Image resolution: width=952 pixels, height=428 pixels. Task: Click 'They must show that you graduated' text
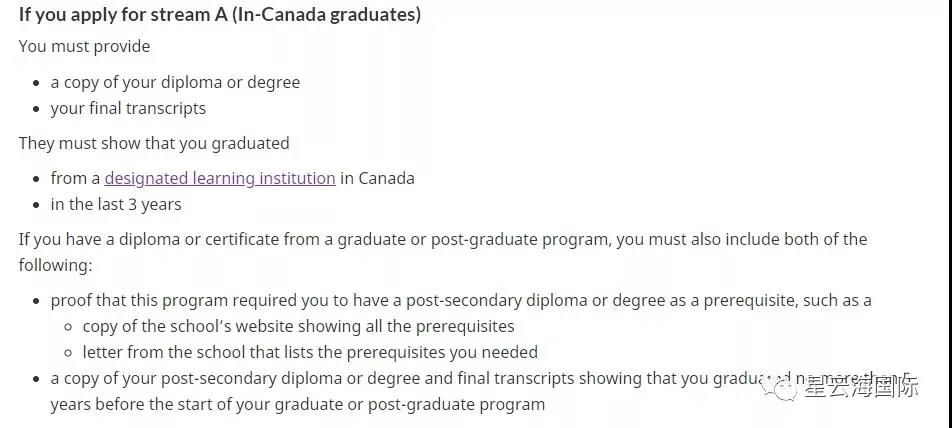coord(154,142)
